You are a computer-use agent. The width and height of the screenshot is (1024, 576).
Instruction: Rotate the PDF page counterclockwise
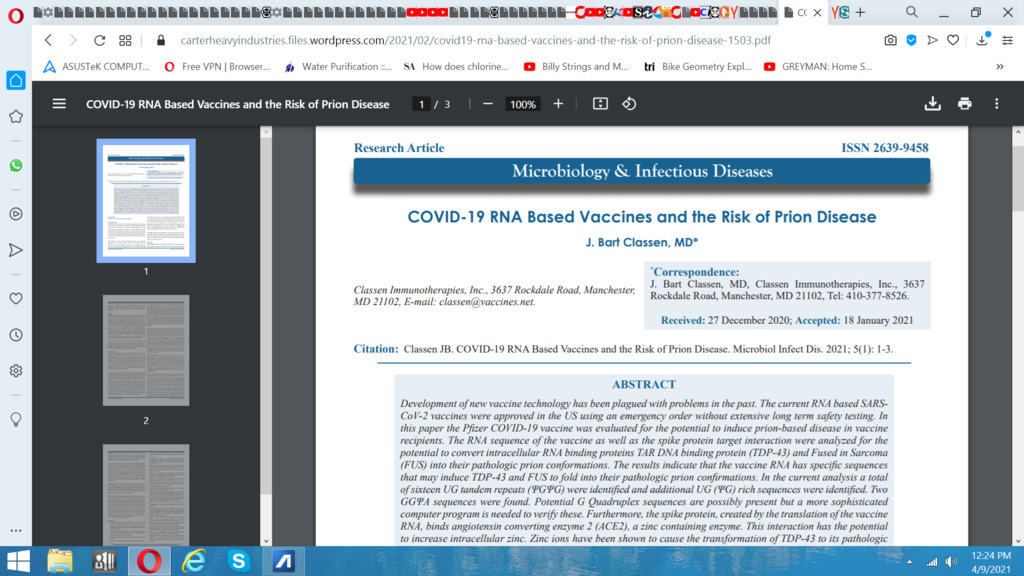click(x=629, y=104)
